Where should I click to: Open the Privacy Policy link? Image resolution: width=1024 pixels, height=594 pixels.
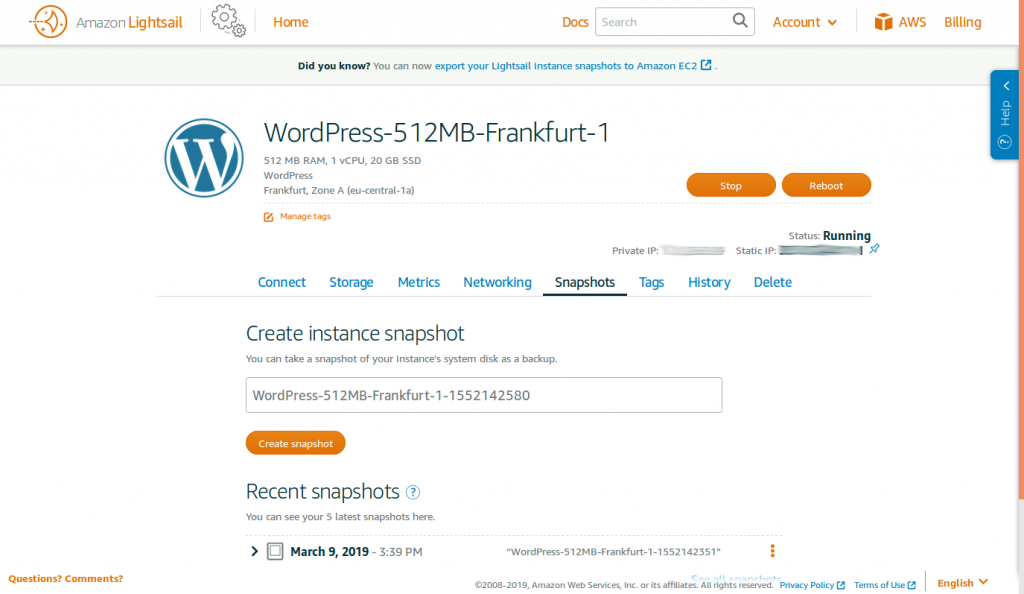coord(812,585)
